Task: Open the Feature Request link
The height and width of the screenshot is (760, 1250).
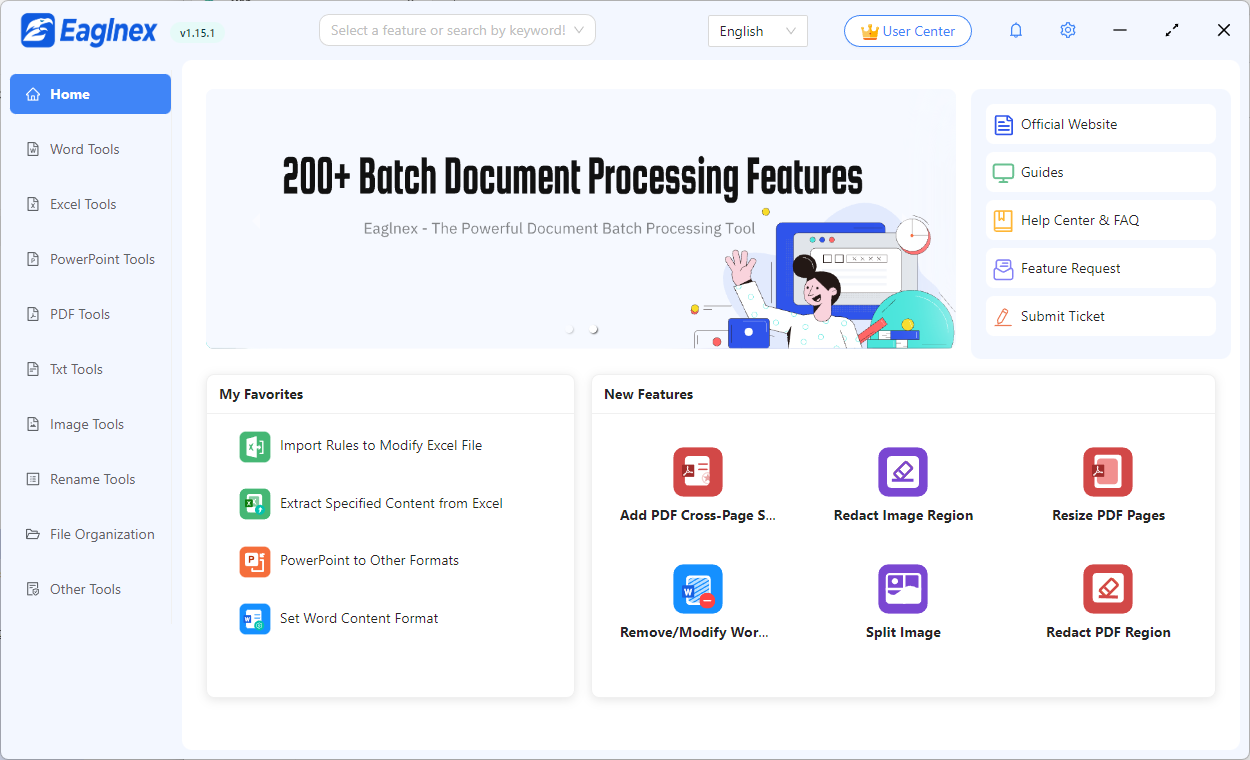Action: [1100, 268]
